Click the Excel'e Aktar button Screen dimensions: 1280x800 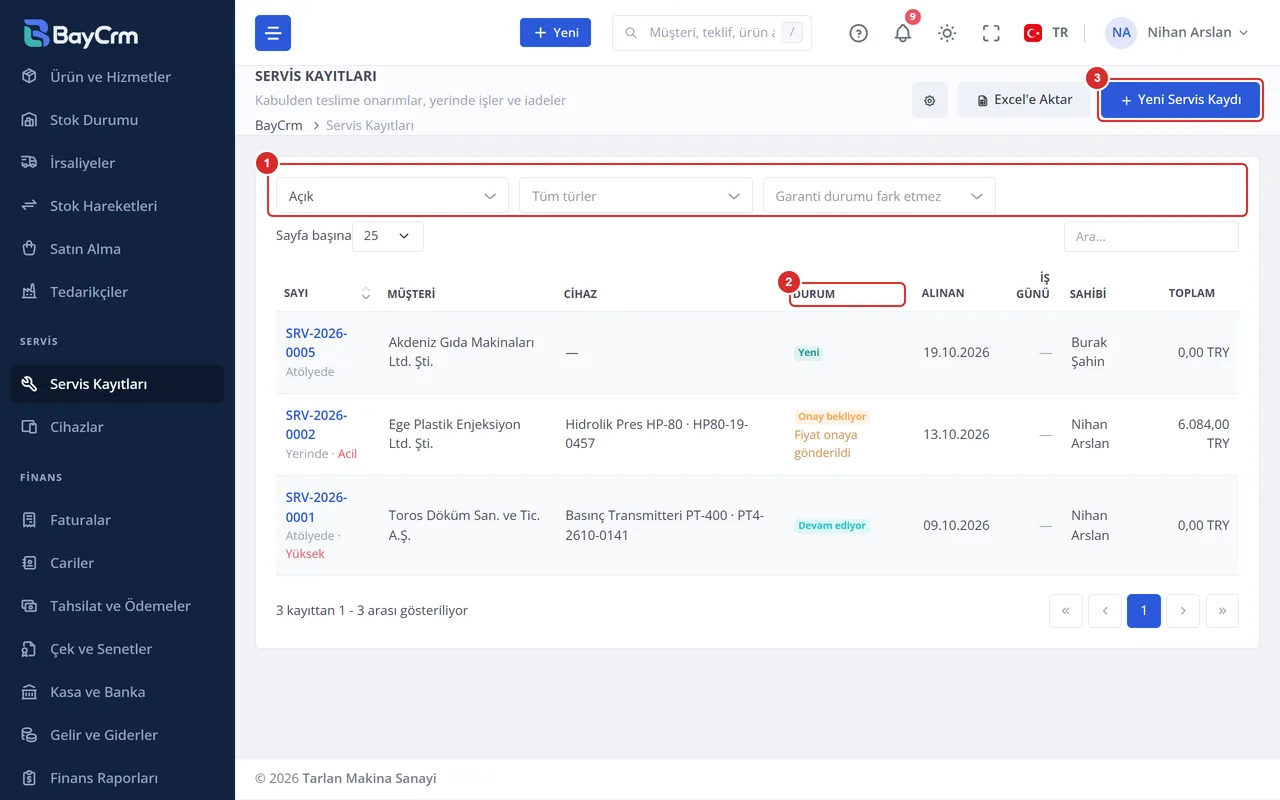[x=1024, y=100]
